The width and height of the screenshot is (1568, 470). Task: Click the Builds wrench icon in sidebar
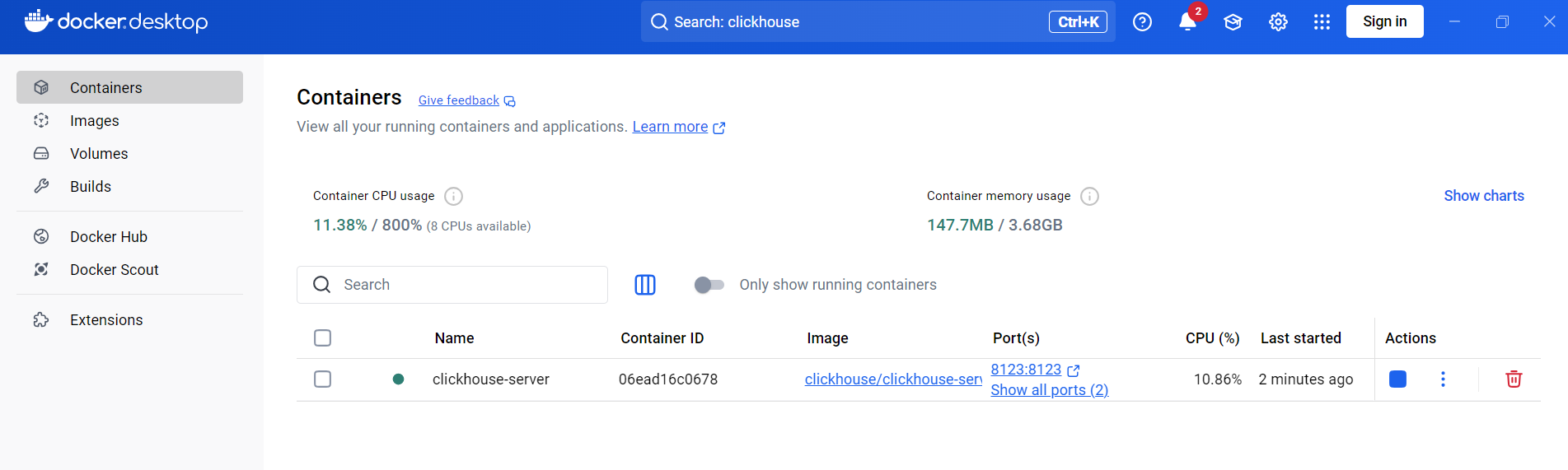click(41, 186)
